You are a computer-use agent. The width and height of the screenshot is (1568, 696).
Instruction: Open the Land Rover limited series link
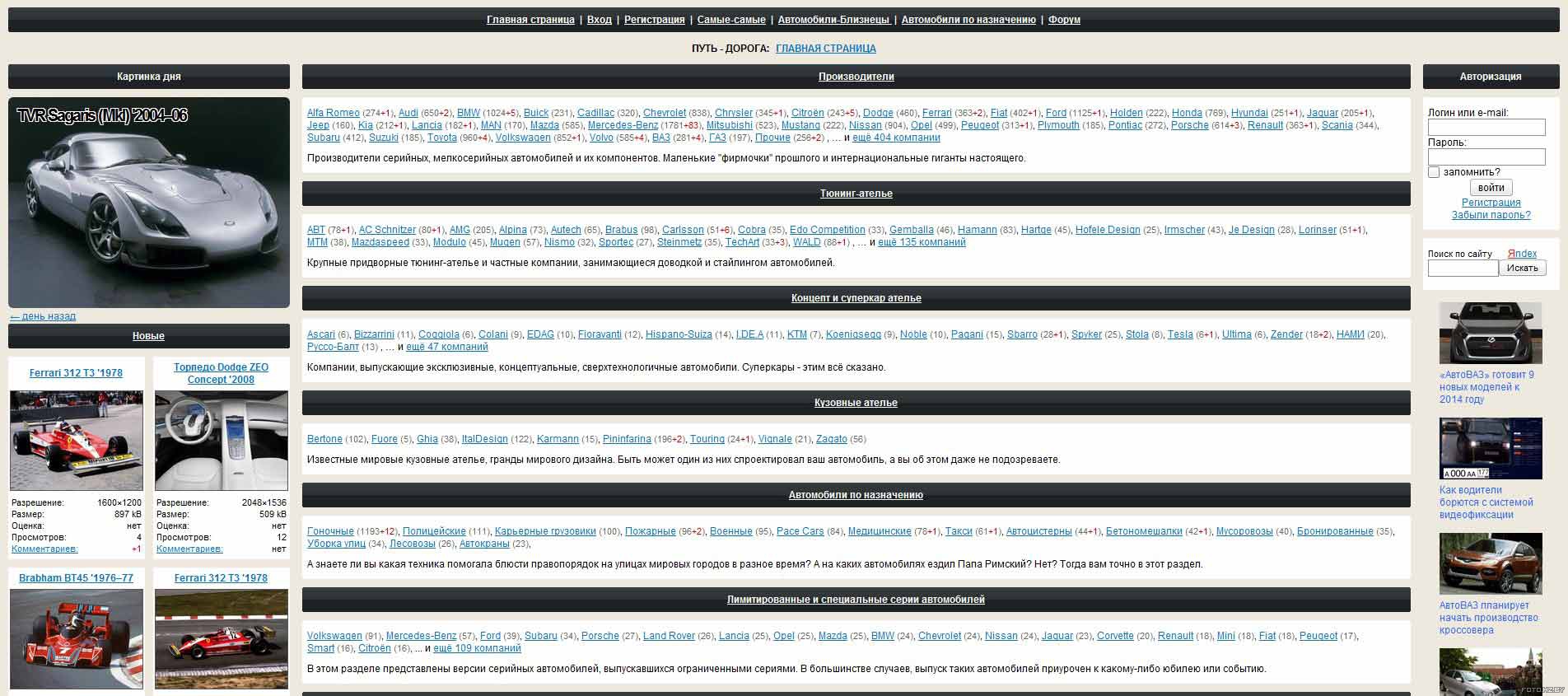669,636
